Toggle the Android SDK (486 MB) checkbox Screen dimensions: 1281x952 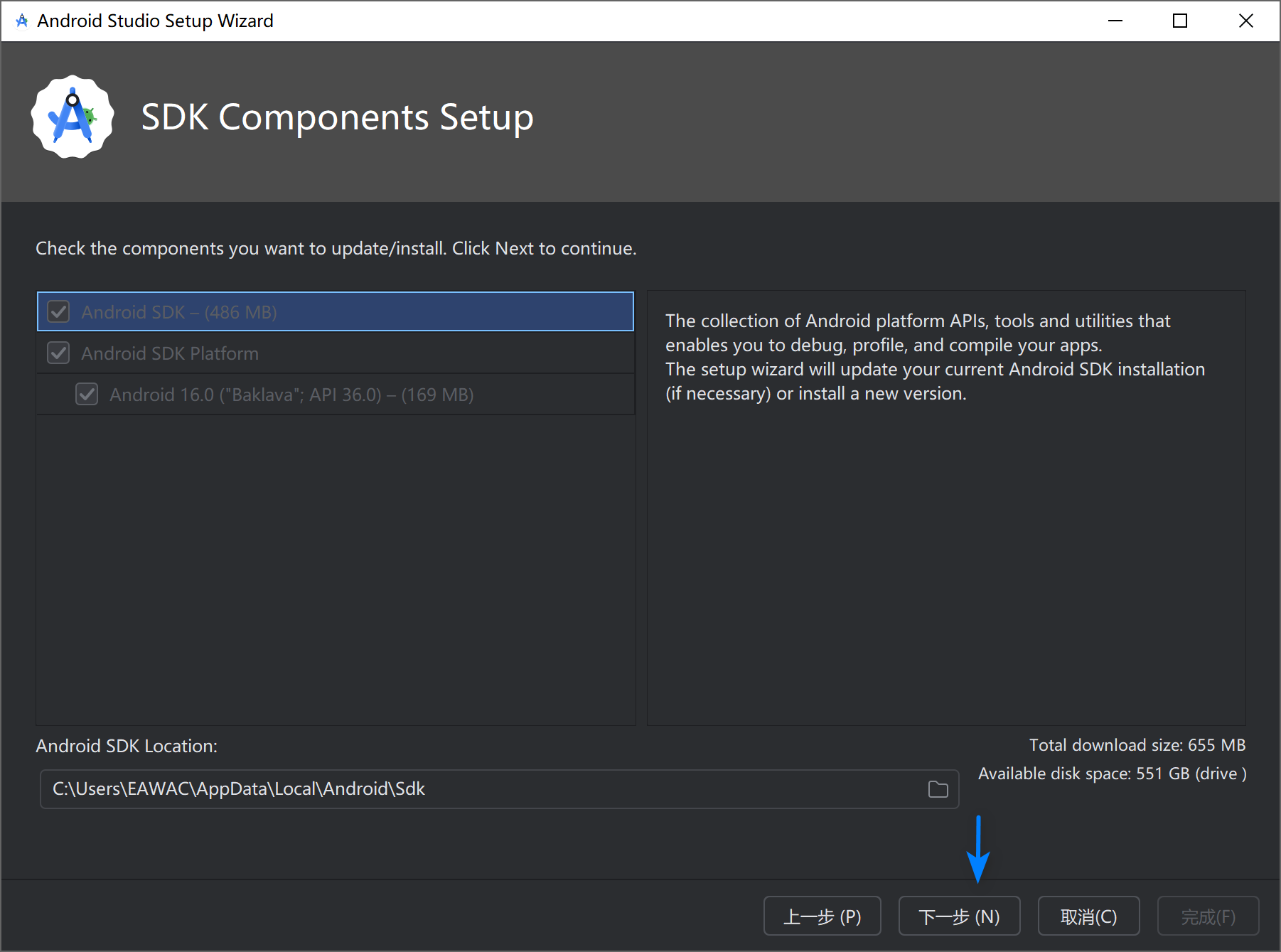(58, 312)
